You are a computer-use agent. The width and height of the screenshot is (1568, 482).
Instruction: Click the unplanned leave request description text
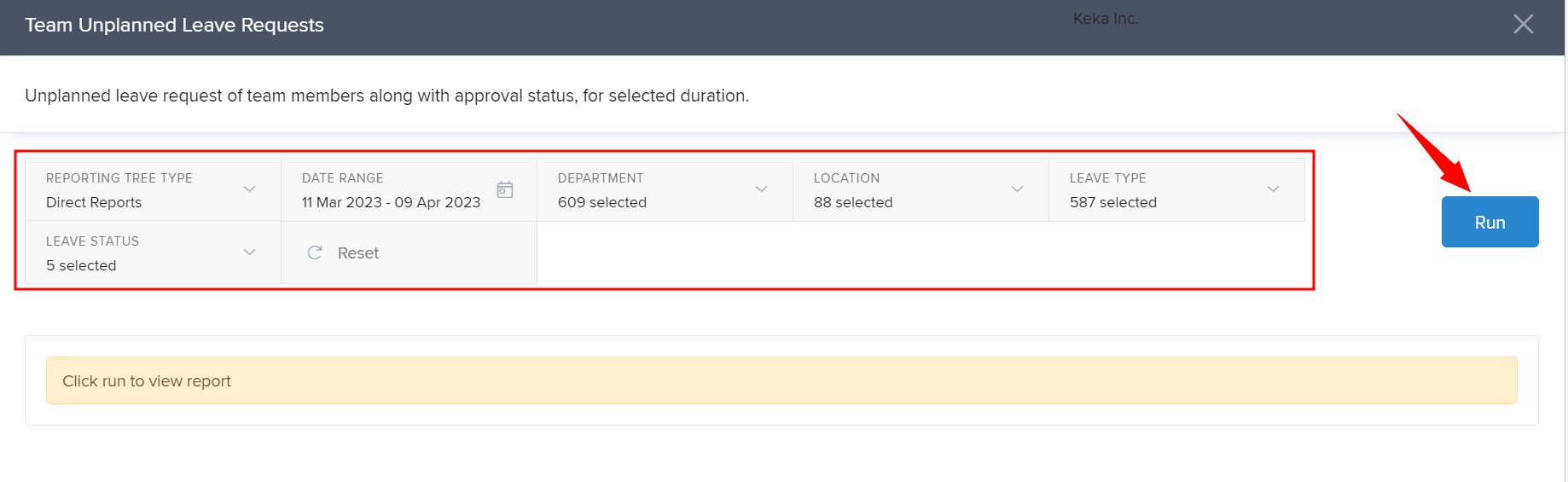coord(386,96)
